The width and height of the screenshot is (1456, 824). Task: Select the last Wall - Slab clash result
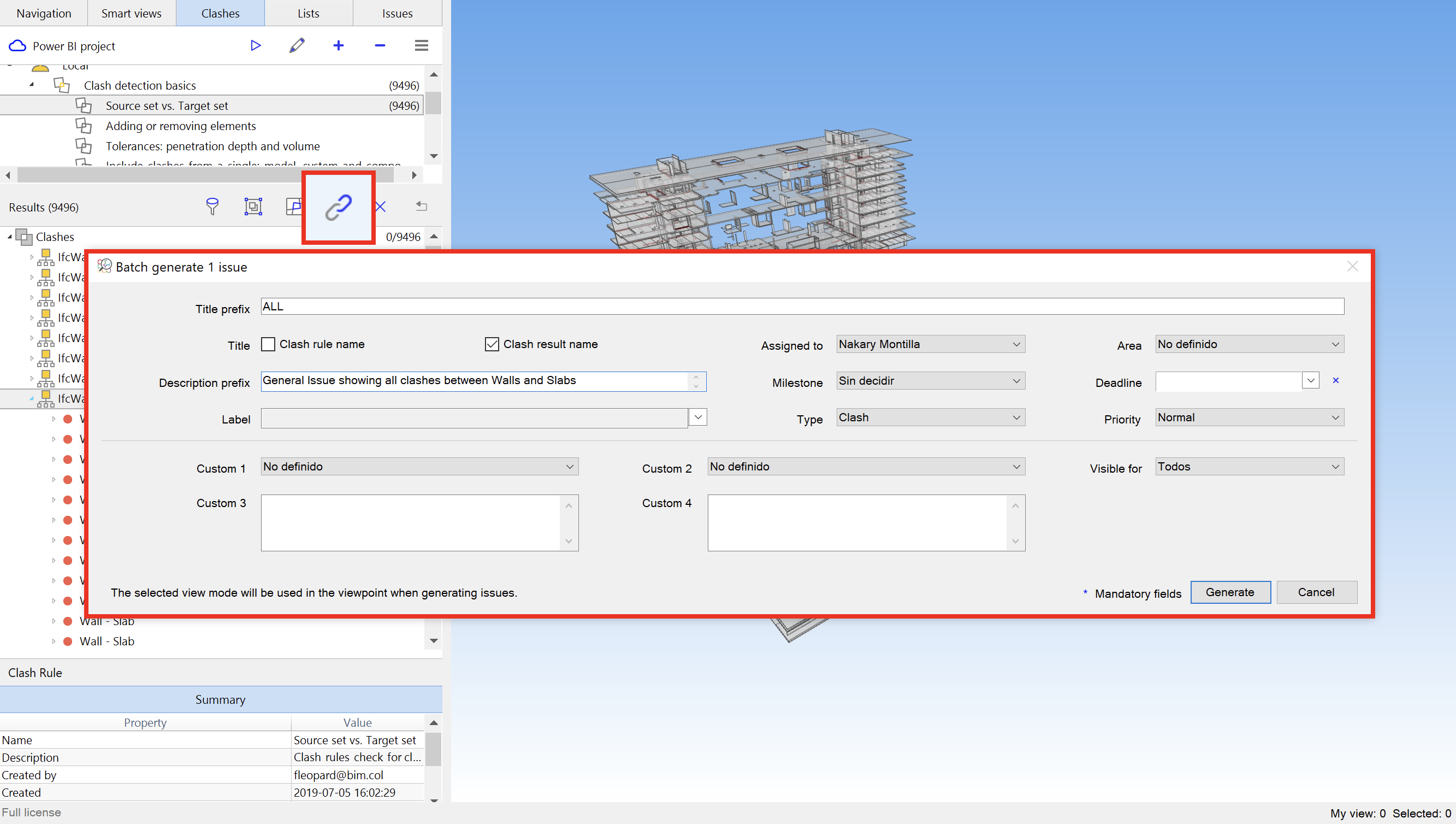point(107,641)
